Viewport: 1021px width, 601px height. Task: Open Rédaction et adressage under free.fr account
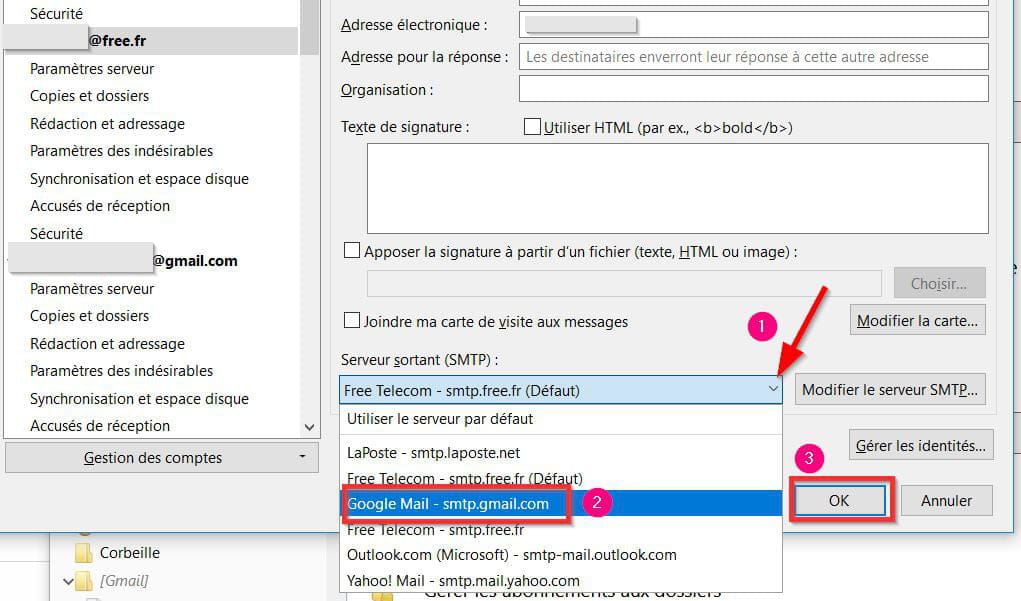pyautogui.click(x=107, y=123)
